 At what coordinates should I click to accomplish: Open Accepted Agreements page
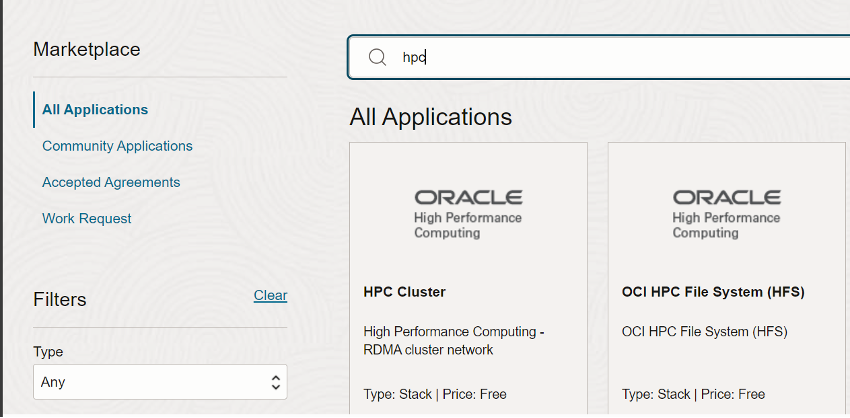tap(111, 182)
